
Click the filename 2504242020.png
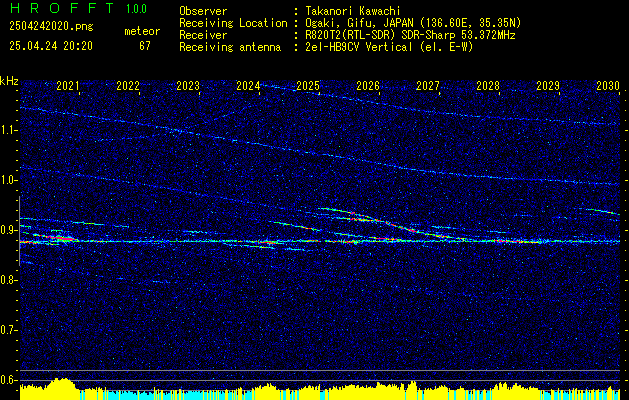click(51, 26)
